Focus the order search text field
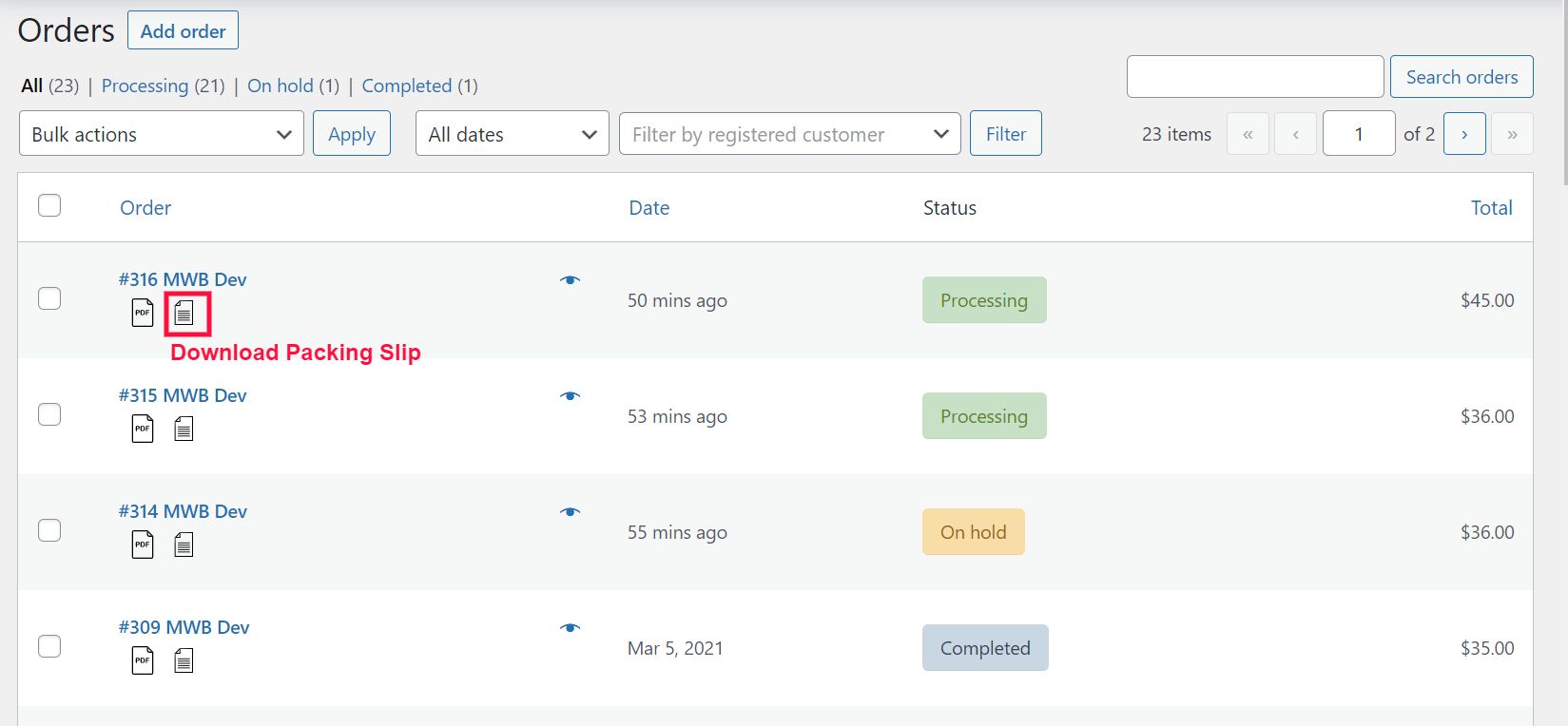The image size is (1568, 726). 1254,77
